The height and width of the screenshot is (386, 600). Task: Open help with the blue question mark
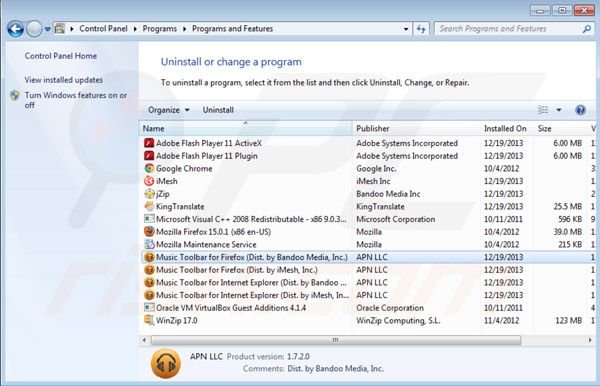tap(580, 110)
